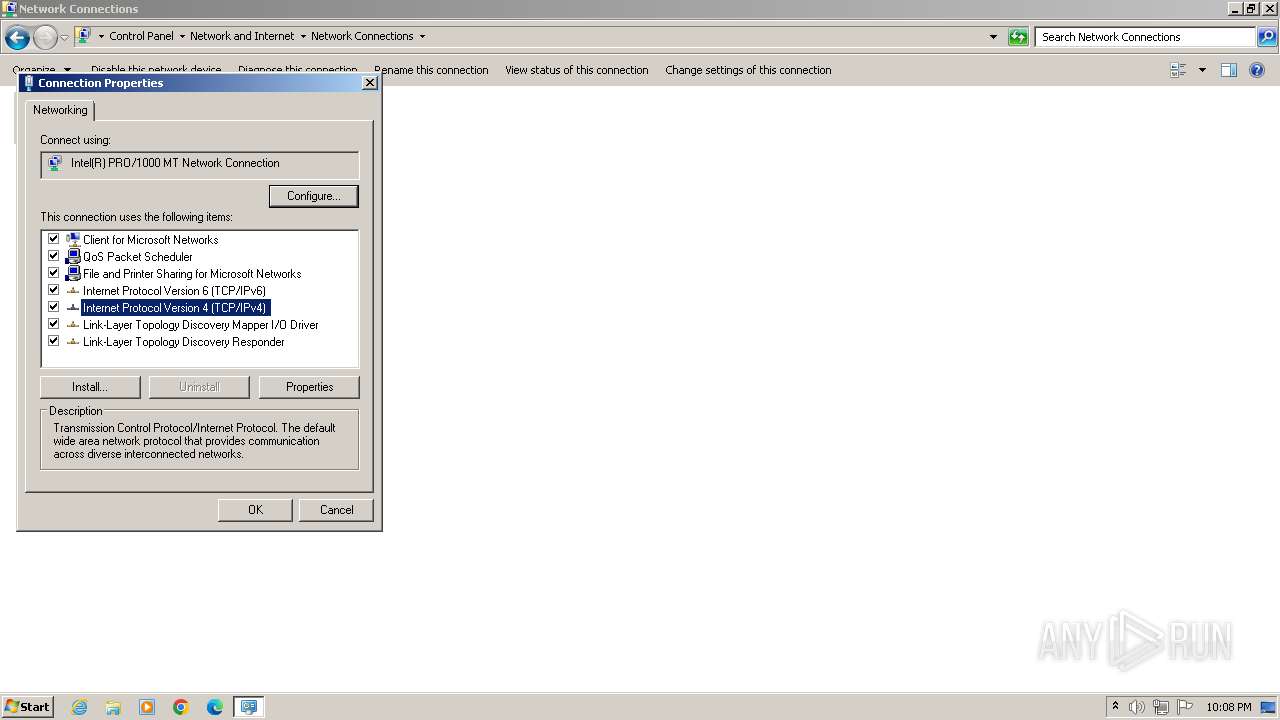This screenshot has width=1280, height=720.
Task: Toggle the Internet Protocol Version 4 checkbox
Action: [54, 307]
